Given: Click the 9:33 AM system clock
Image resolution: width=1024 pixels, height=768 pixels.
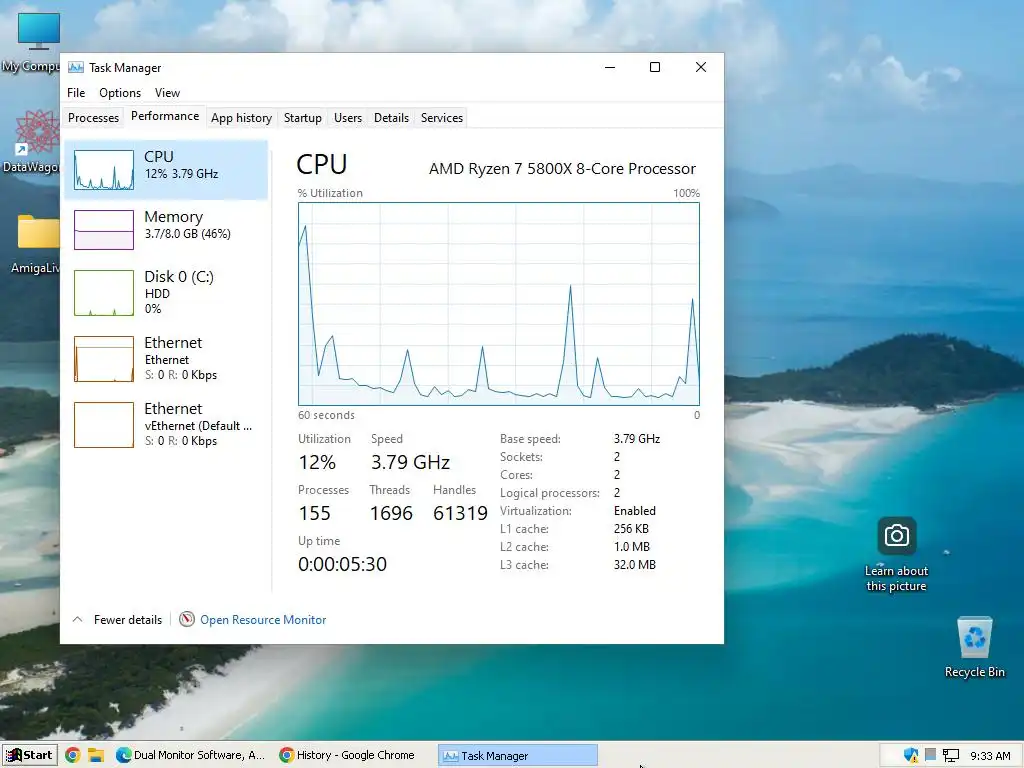Looking at the screenshot, I should [990, 756].
